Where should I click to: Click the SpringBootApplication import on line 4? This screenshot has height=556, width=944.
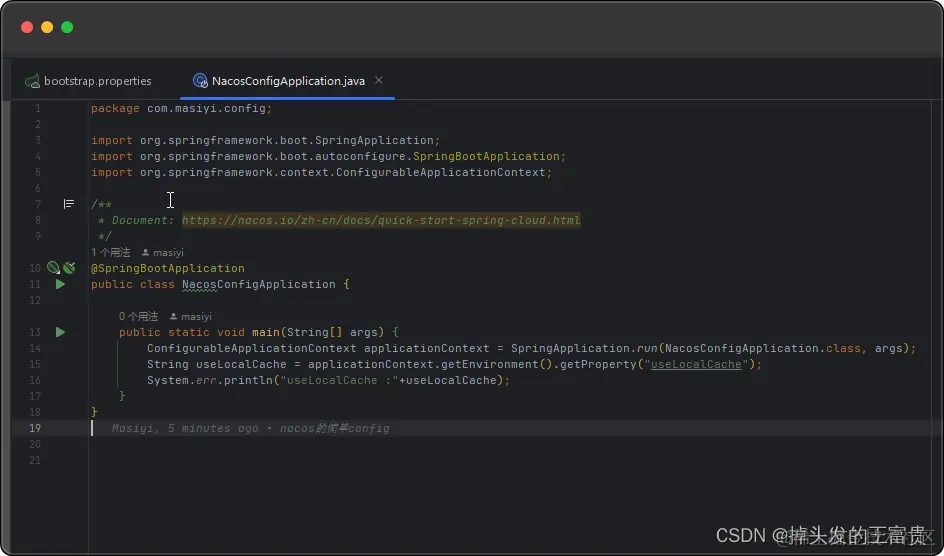point(329,156)
